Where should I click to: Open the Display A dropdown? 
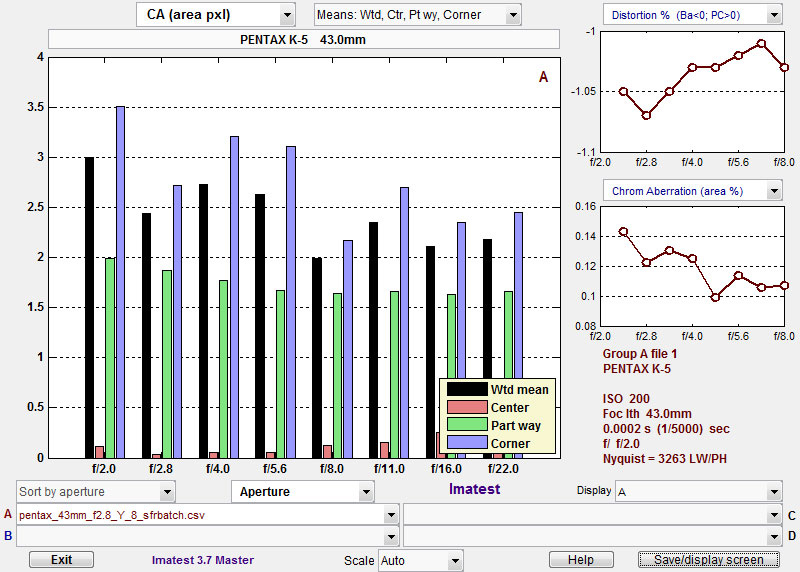click(x=698, y=492)
